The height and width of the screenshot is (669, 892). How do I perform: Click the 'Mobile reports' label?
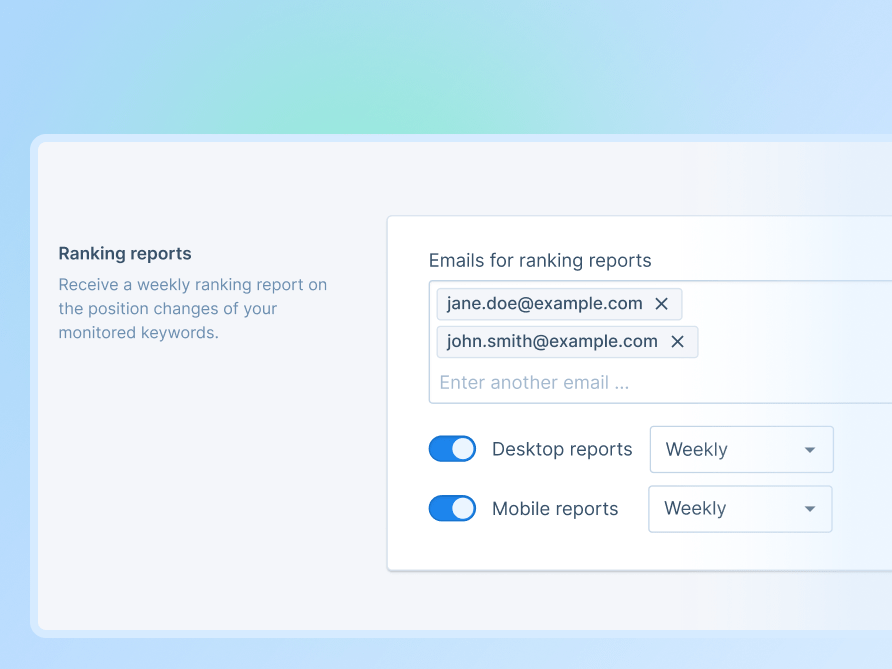555,509
